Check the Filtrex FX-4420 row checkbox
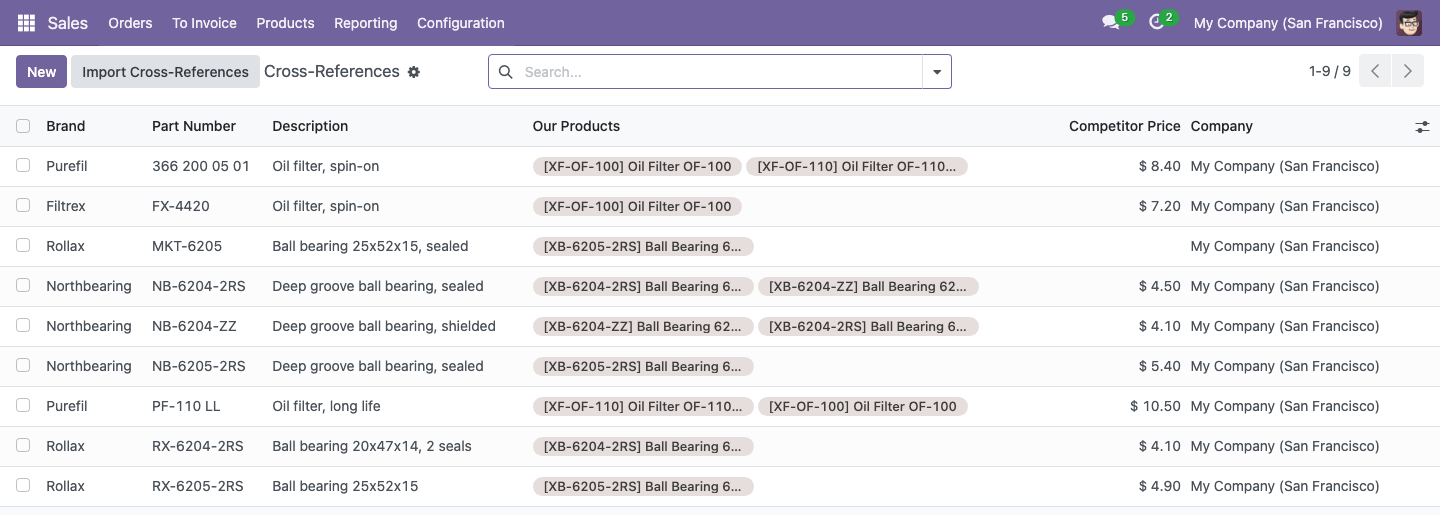This screenshot has width=1440, height=515. (23, 206)
